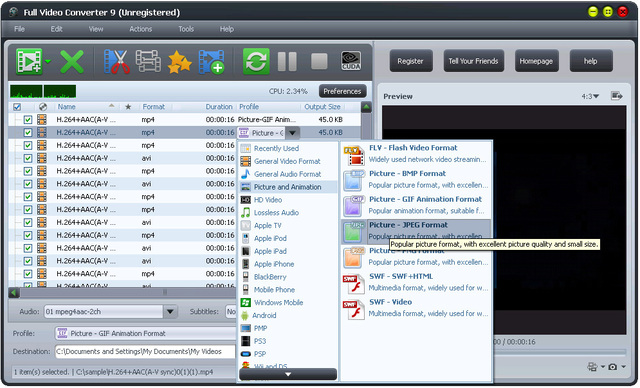Click Tell Your Friends button
The width and height of the screenshot is (640, 388).
tap(473, 61)
